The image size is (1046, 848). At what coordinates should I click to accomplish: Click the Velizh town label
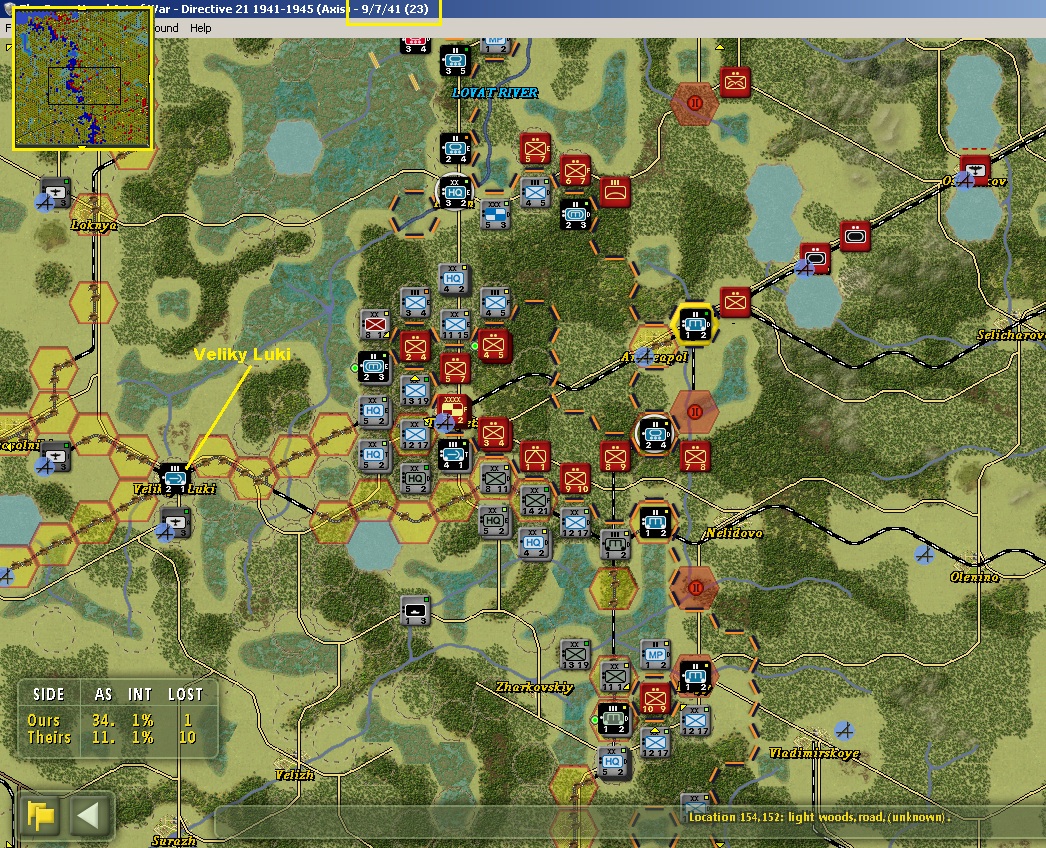[x=294, y=775]
